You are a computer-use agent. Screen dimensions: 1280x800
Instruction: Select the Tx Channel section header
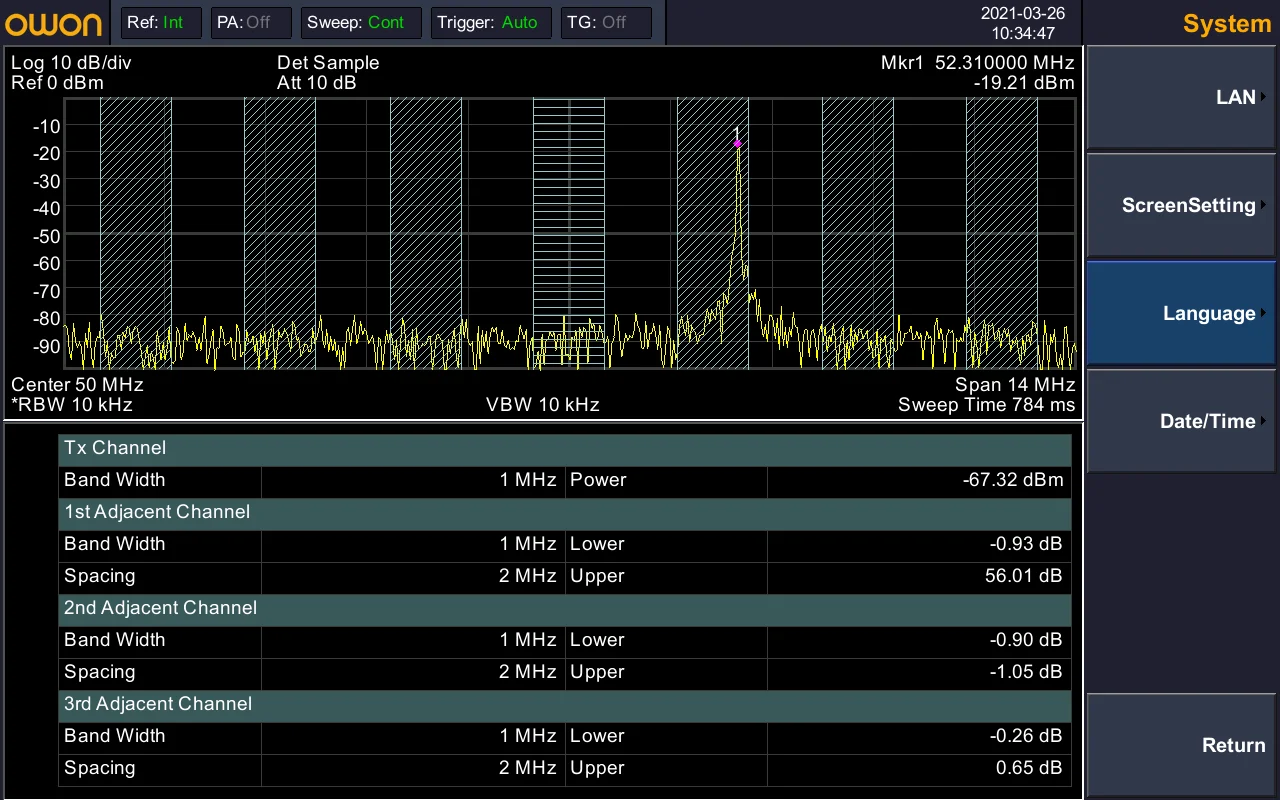click(x=565, y=448)
